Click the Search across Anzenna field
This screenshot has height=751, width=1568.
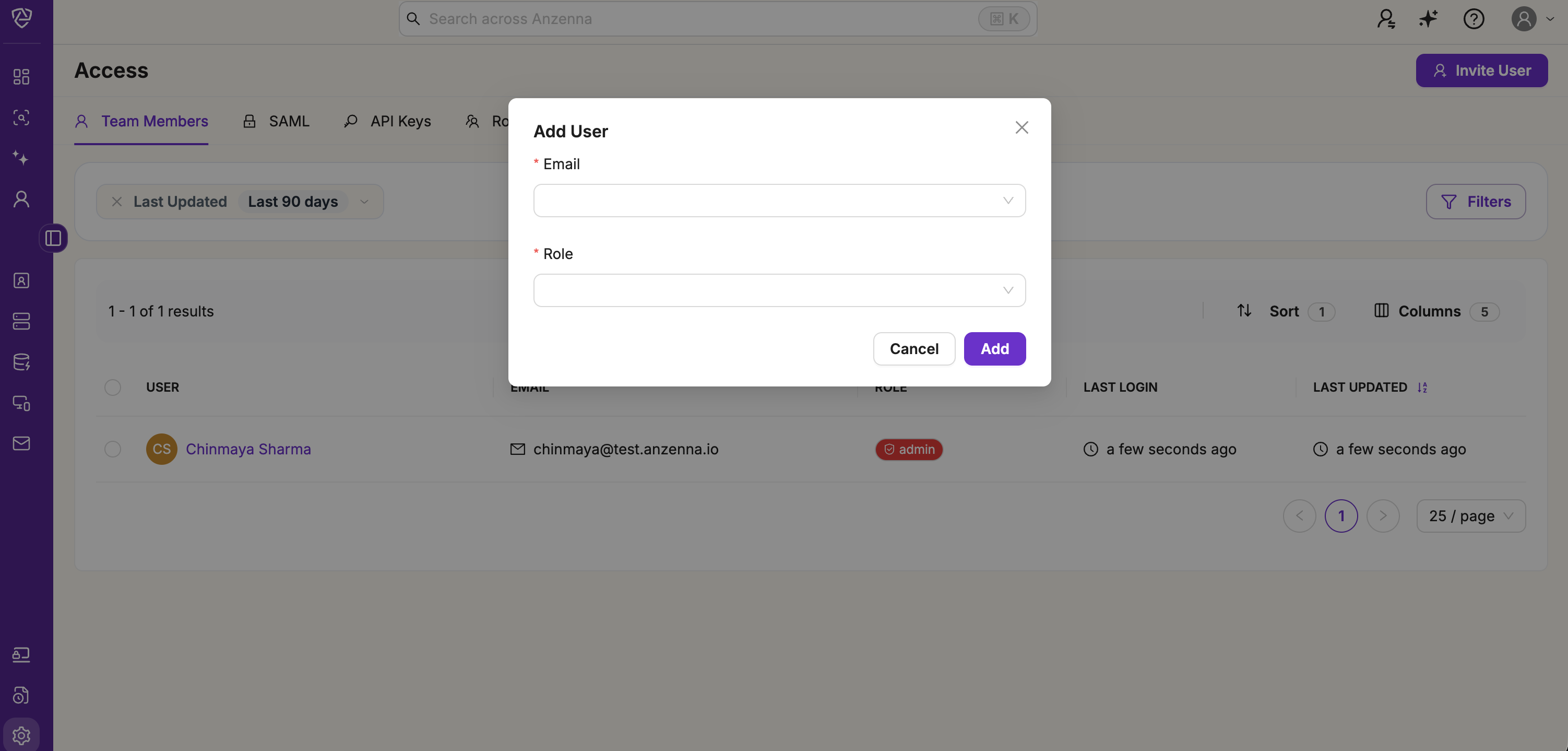click(700, 19)
